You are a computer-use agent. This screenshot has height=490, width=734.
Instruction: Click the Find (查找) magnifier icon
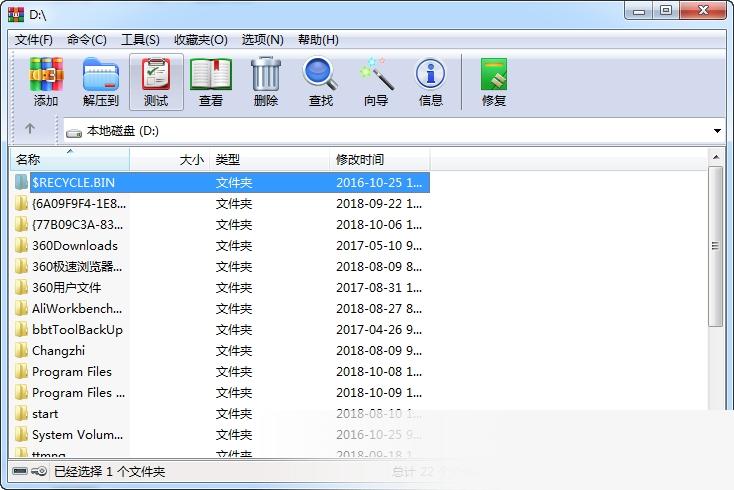pos(321,74)
